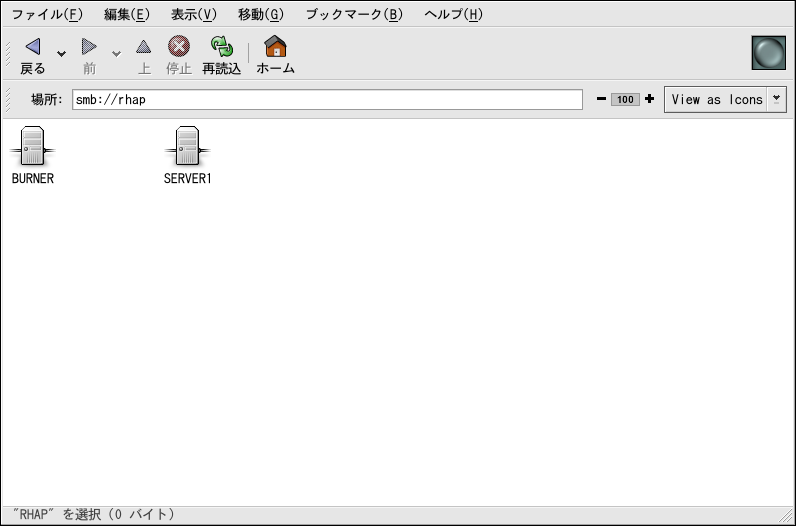The height and width of the screenshot is (526, 796).
Task: Expand the Forward history dropdown arrow
Action: pyautogui.click(x=116, y=54)
